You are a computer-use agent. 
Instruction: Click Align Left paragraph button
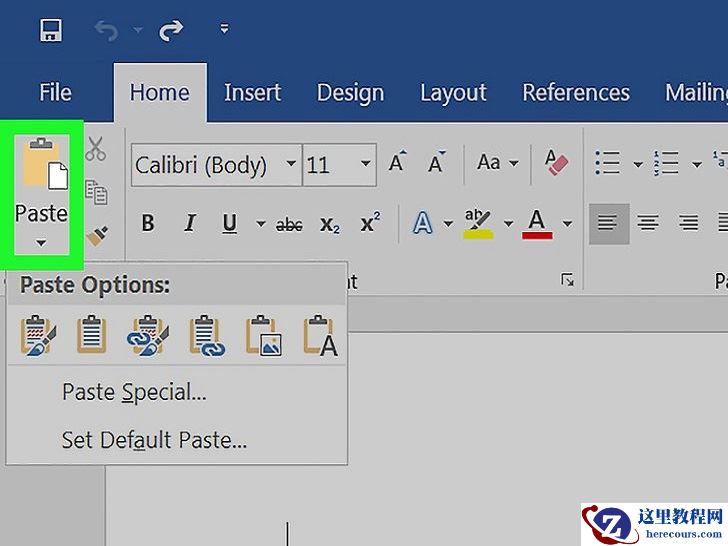click(x=607, y=223)
